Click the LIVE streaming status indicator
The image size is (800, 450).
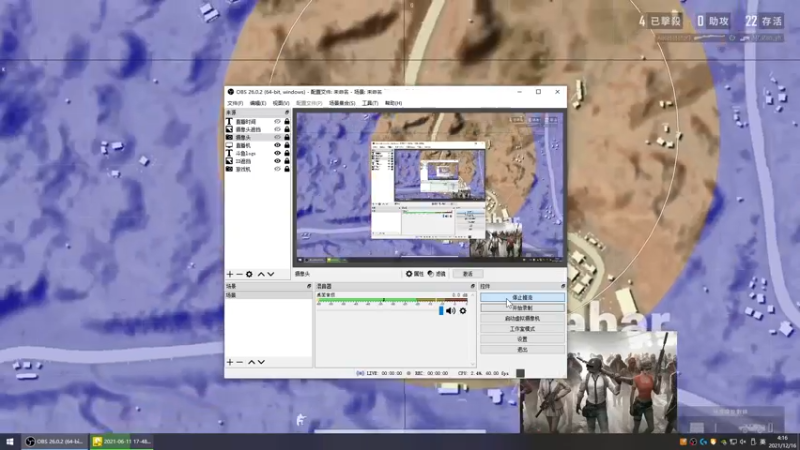point(379,373)
